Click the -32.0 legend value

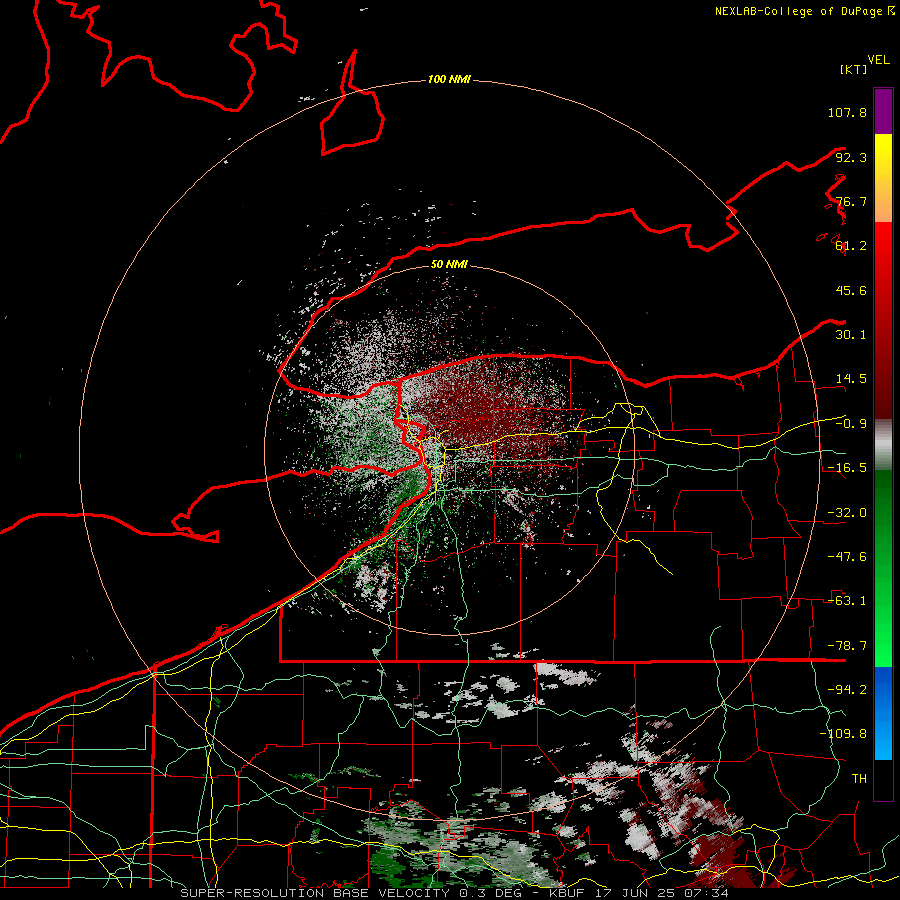[x=847, y=513]
